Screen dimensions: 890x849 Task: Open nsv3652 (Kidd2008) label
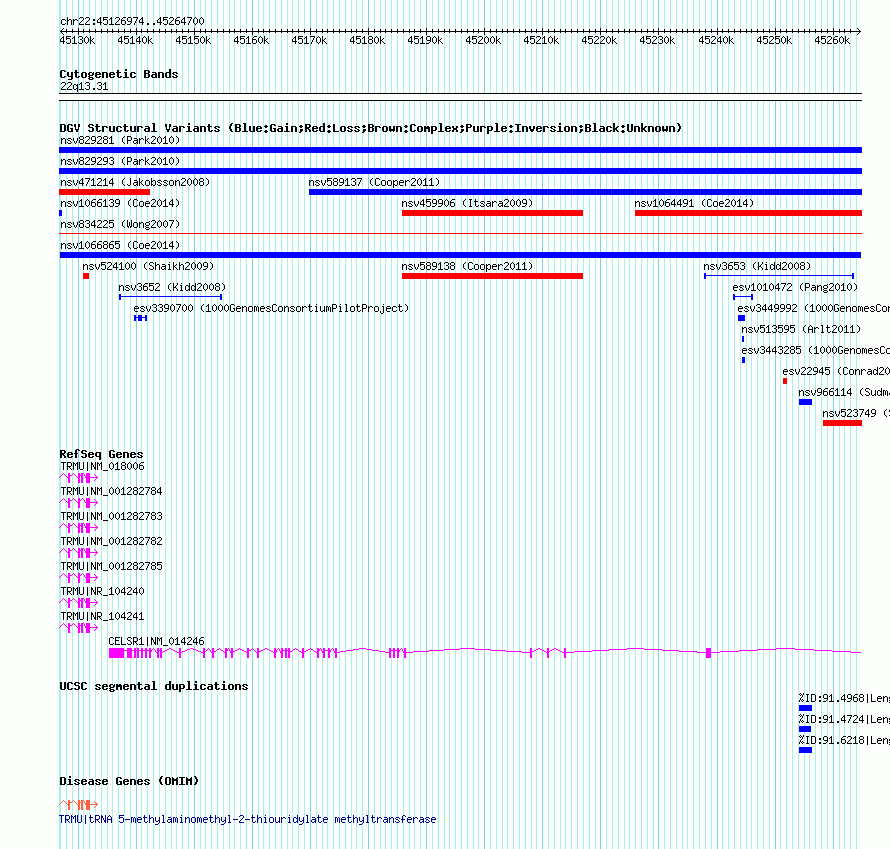172,287
